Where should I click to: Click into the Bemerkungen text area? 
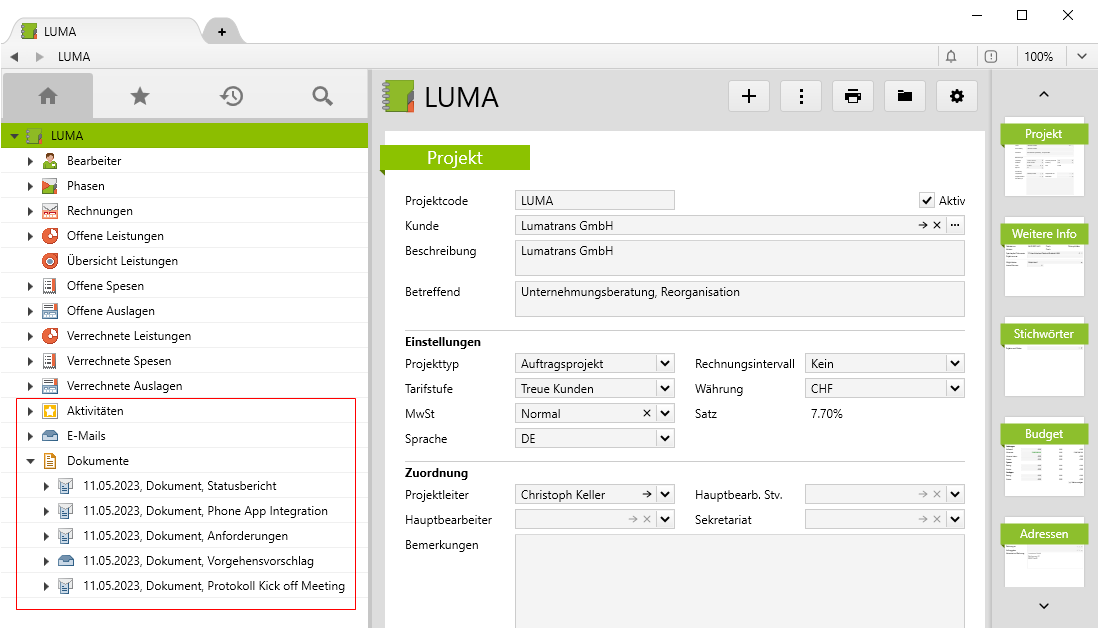(x=739, y=580)
